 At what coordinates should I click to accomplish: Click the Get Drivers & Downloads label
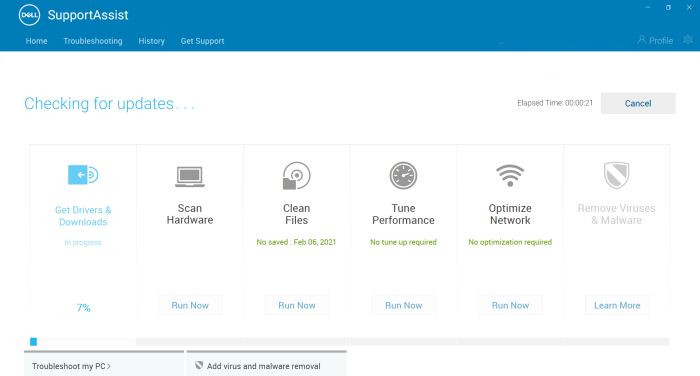pyautogui.click(x=83, y=216)
